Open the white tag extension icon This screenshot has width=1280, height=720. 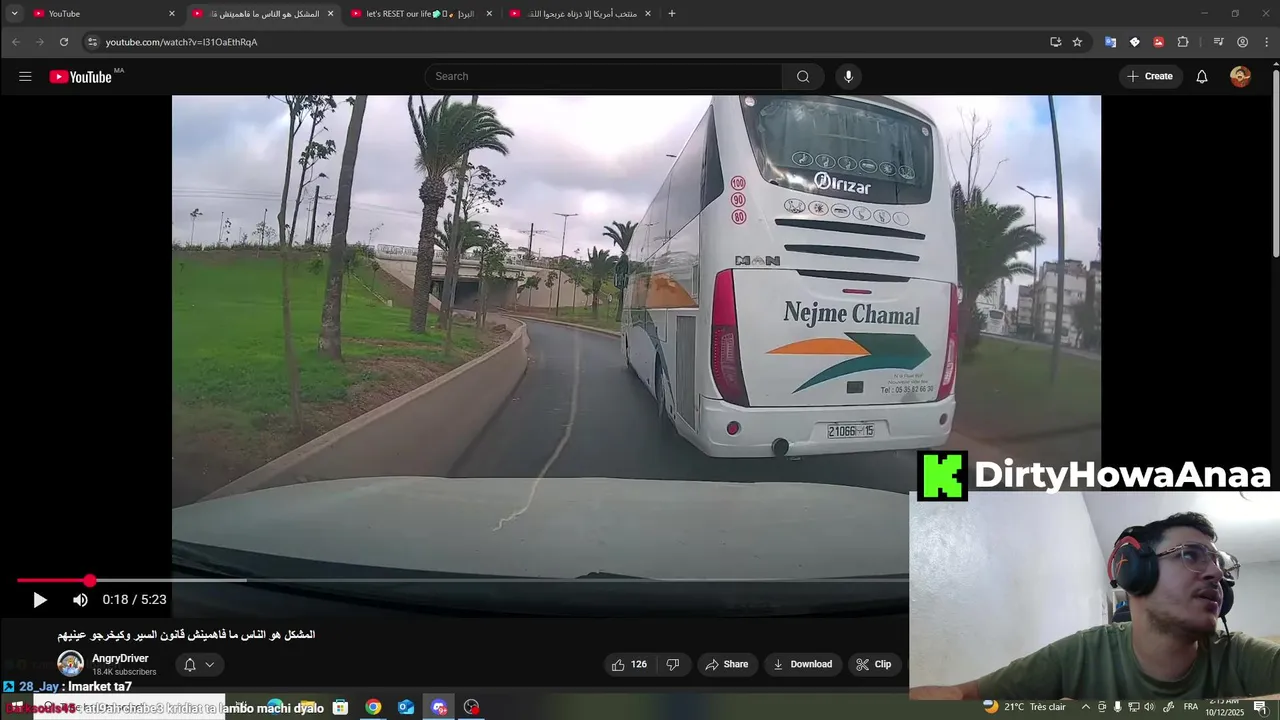[1134, 42]
